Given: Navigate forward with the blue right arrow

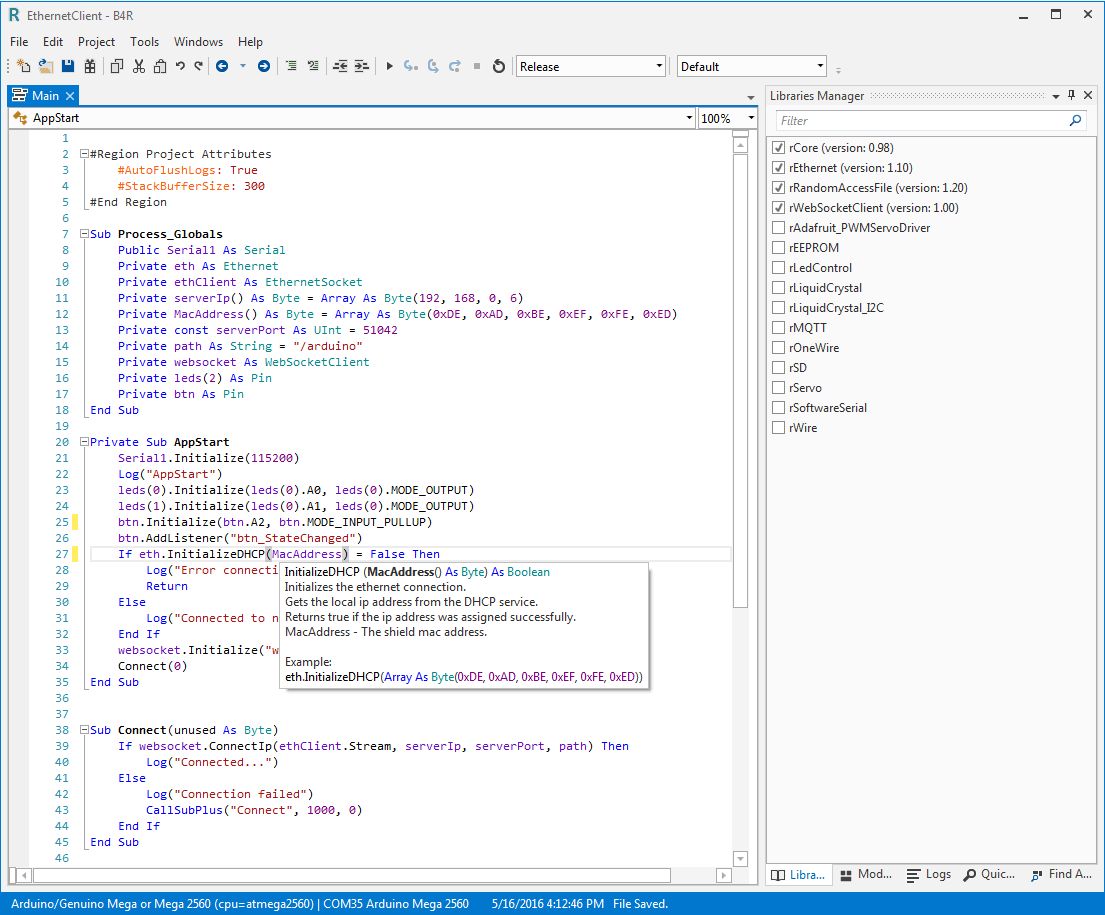Looking at the screenshot, I should coord(264,67).
